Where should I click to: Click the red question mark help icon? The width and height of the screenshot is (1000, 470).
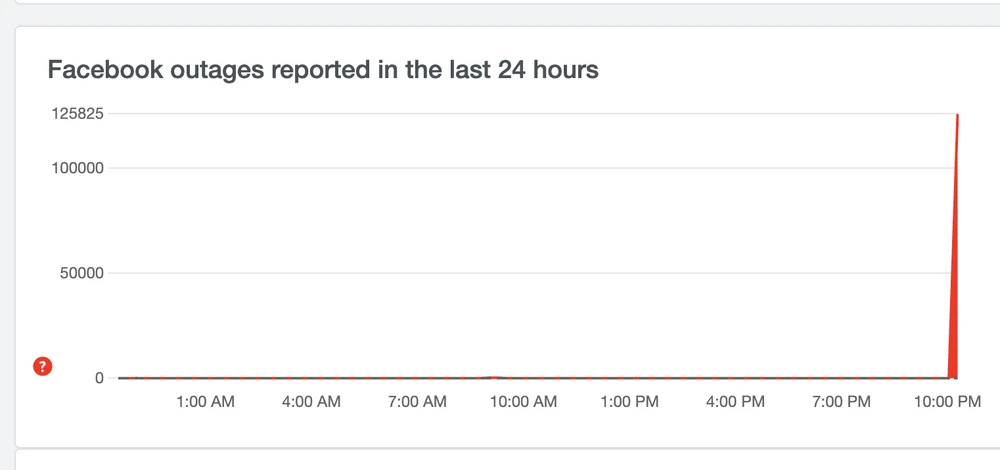click(42, 366)
